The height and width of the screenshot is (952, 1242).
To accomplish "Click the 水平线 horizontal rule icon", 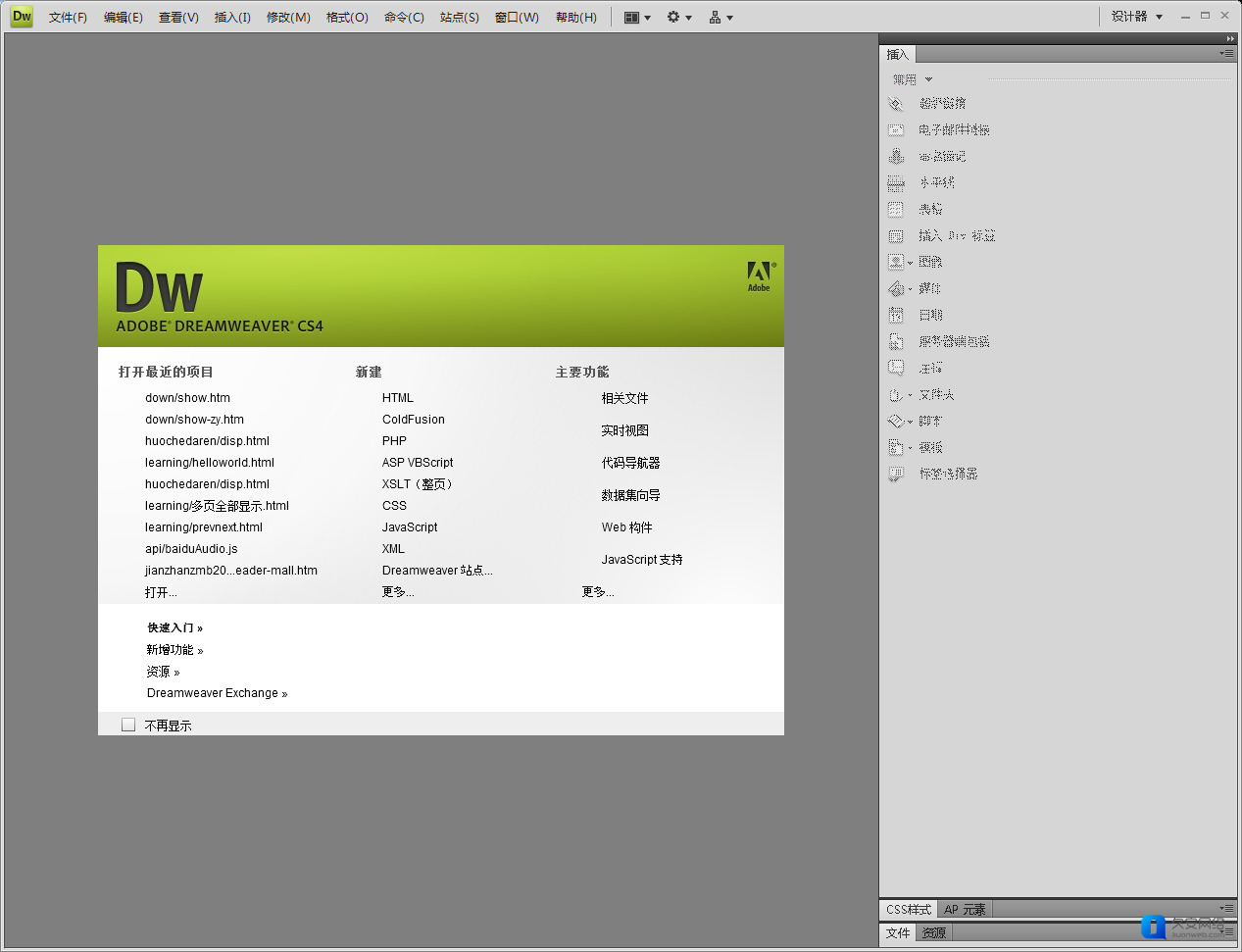I will 896,182.
